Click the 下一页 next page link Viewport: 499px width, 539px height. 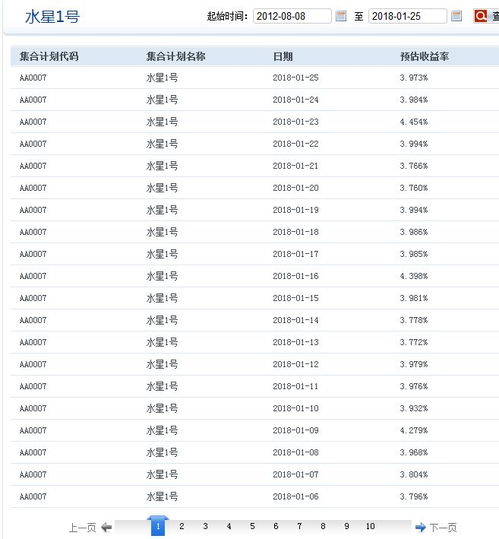tap(443, 528)
